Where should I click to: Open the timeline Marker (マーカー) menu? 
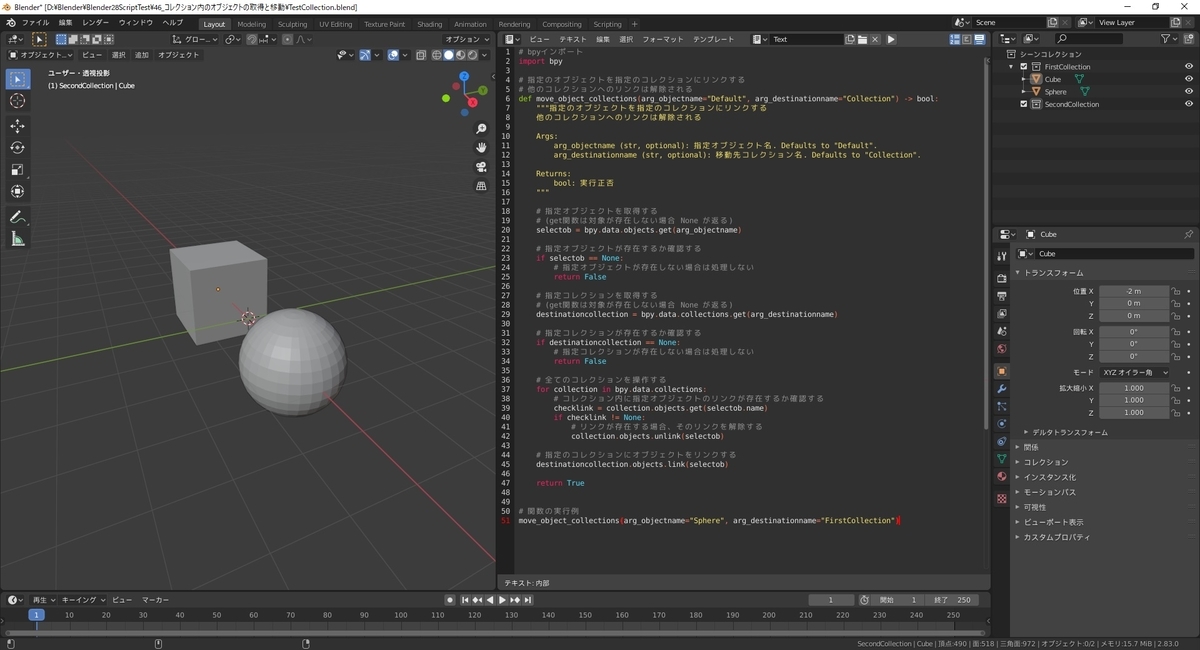[155, 599]
